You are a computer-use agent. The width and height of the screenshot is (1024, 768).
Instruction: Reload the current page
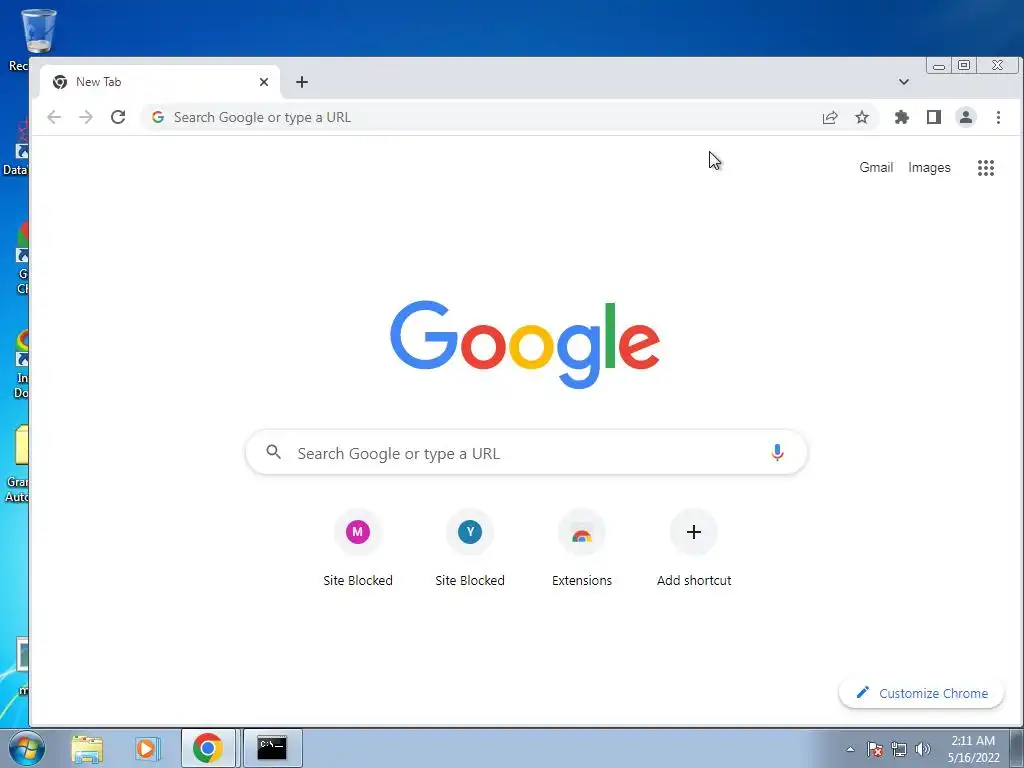point(118,118)
